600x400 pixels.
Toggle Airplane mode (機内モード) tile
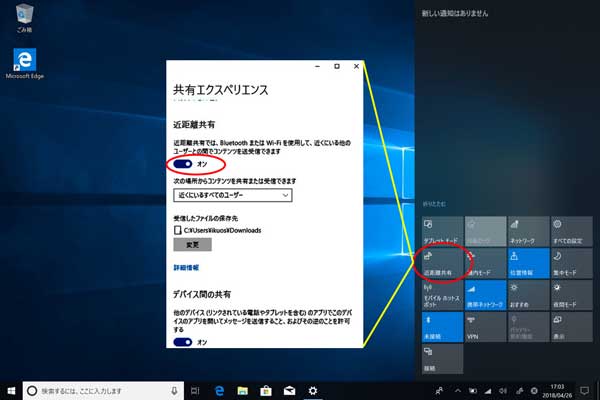[x=485, y=263]
